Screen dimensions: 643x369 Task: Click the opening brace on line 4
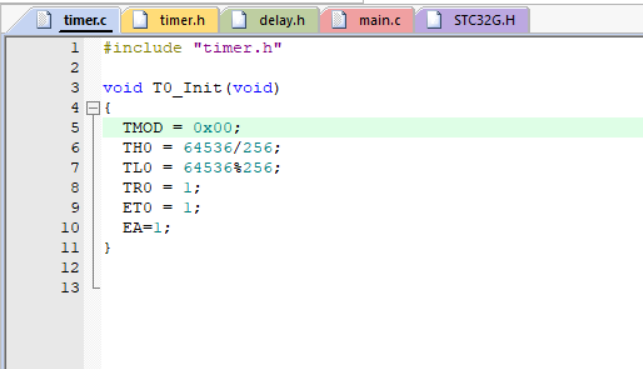pos(107,108)
